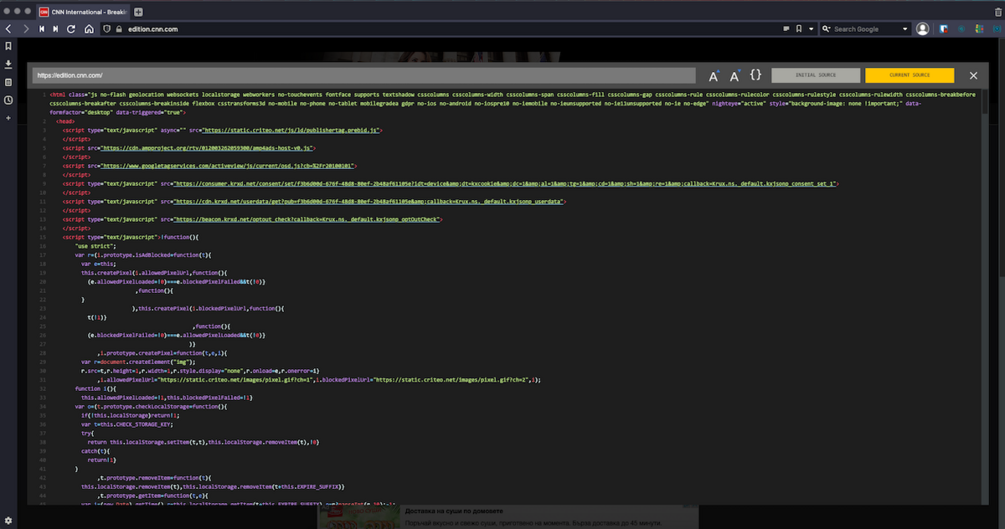Open the cdn.krxd.net userdata link
Viewport: 1005px width, 529px height.
click(x=369, y=202)
